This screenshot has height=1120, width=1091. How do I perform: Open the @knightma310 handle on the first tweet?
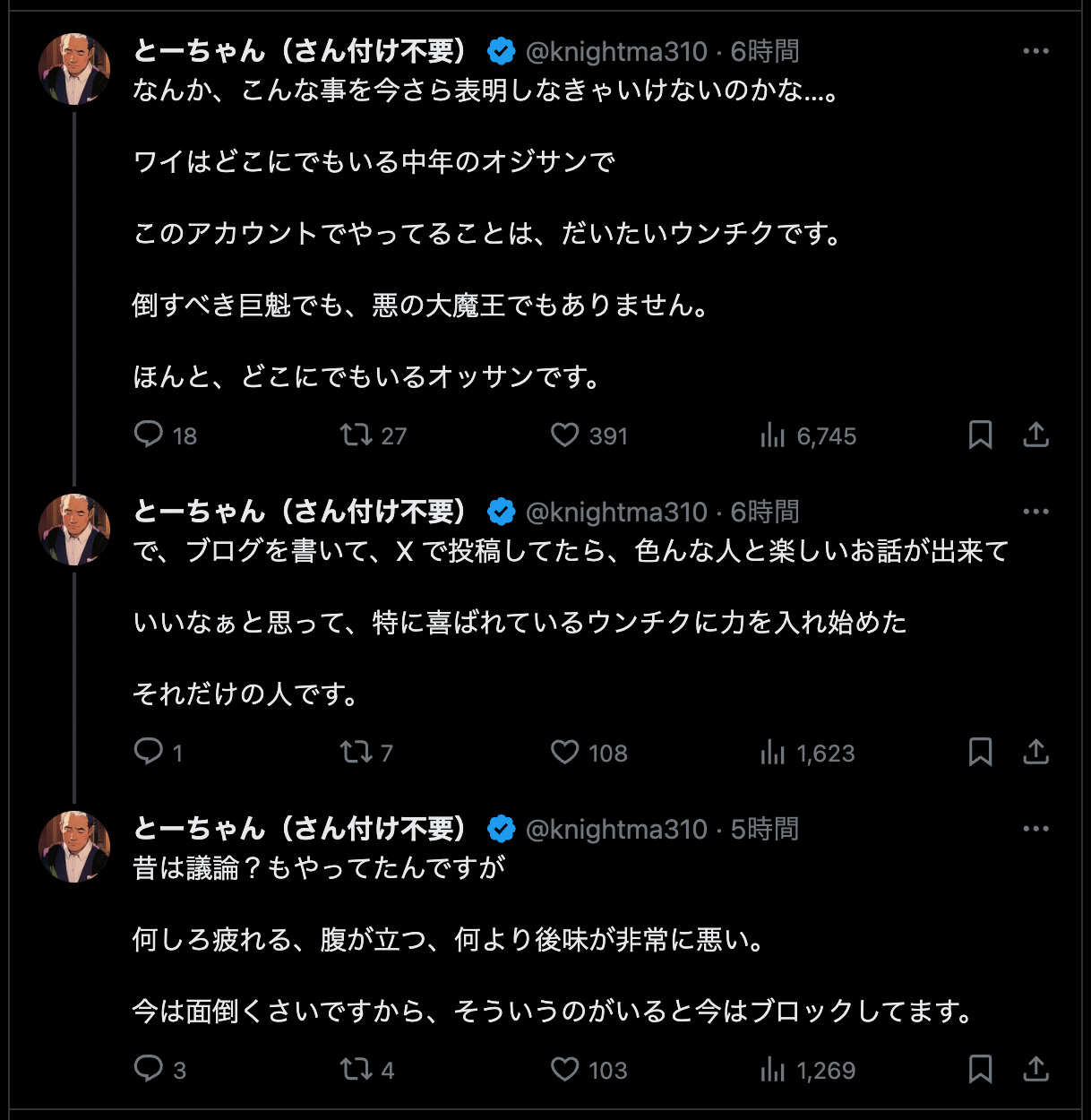point(616,52)
